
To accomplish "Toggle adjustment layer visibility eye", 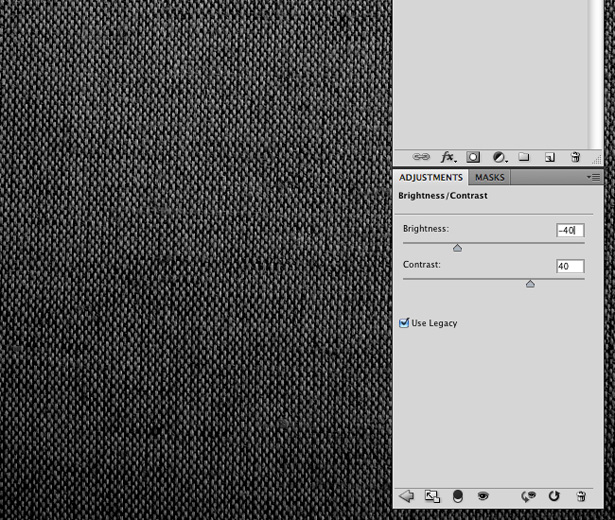I will [483, 496].
